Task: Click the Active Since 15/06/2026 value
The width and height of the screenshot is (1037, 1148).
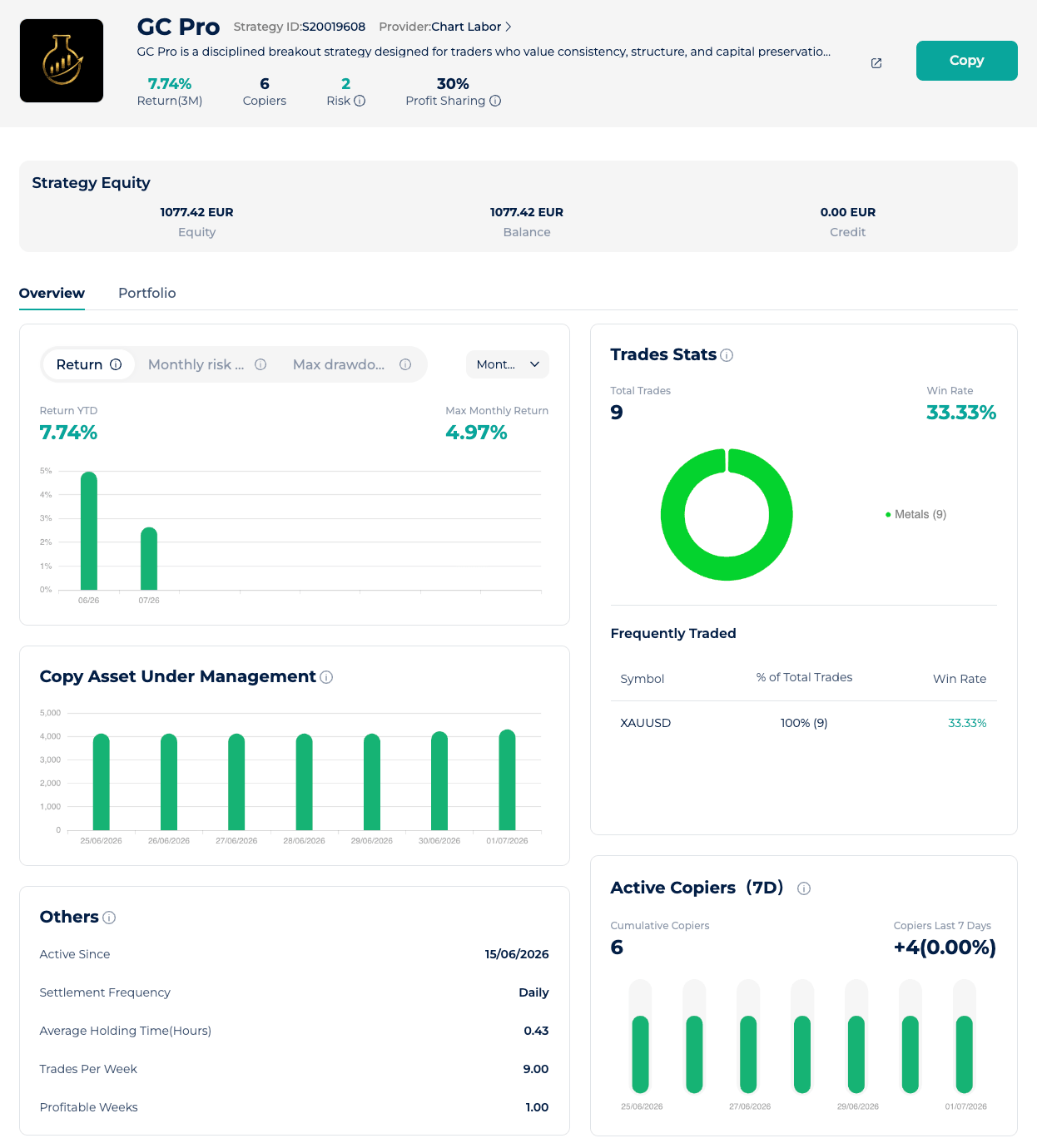Action: (517, 954)
